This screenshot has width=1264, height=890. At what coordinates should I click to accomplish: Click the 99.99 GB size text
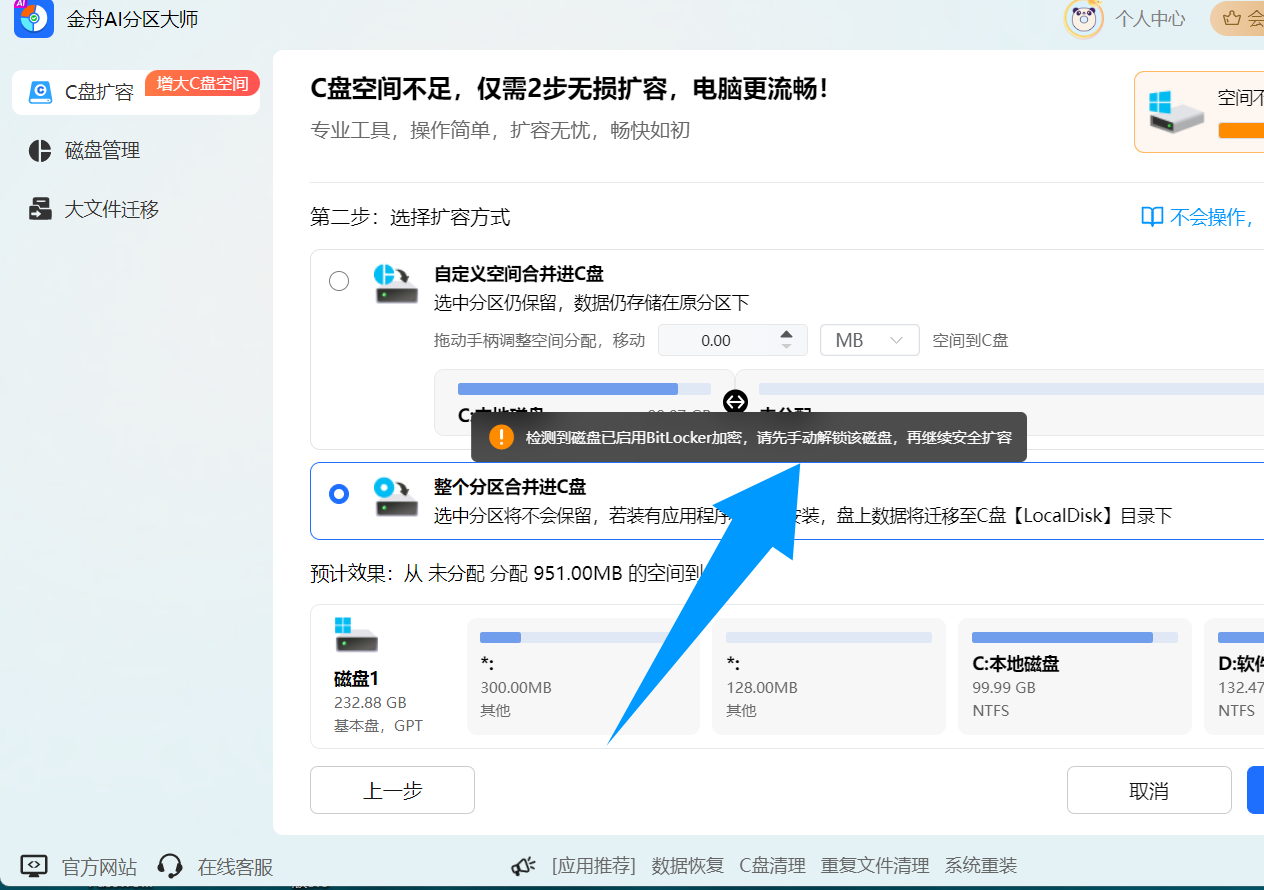click(1004, 687)
